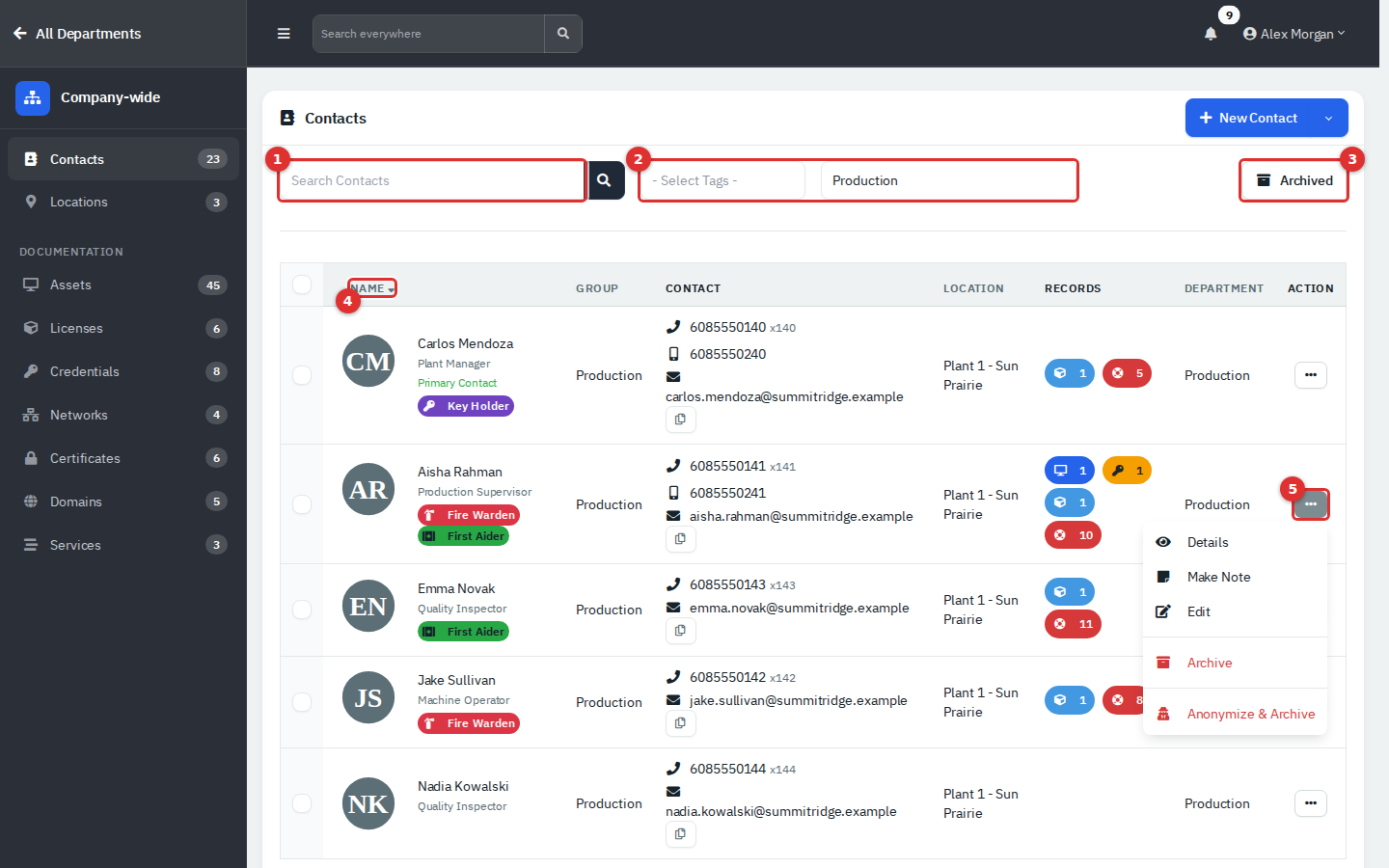Open Emma Novak's red badge showing 11
Screen dimensions: 1389x868
pyautogui.click(x=1073, y=624)
